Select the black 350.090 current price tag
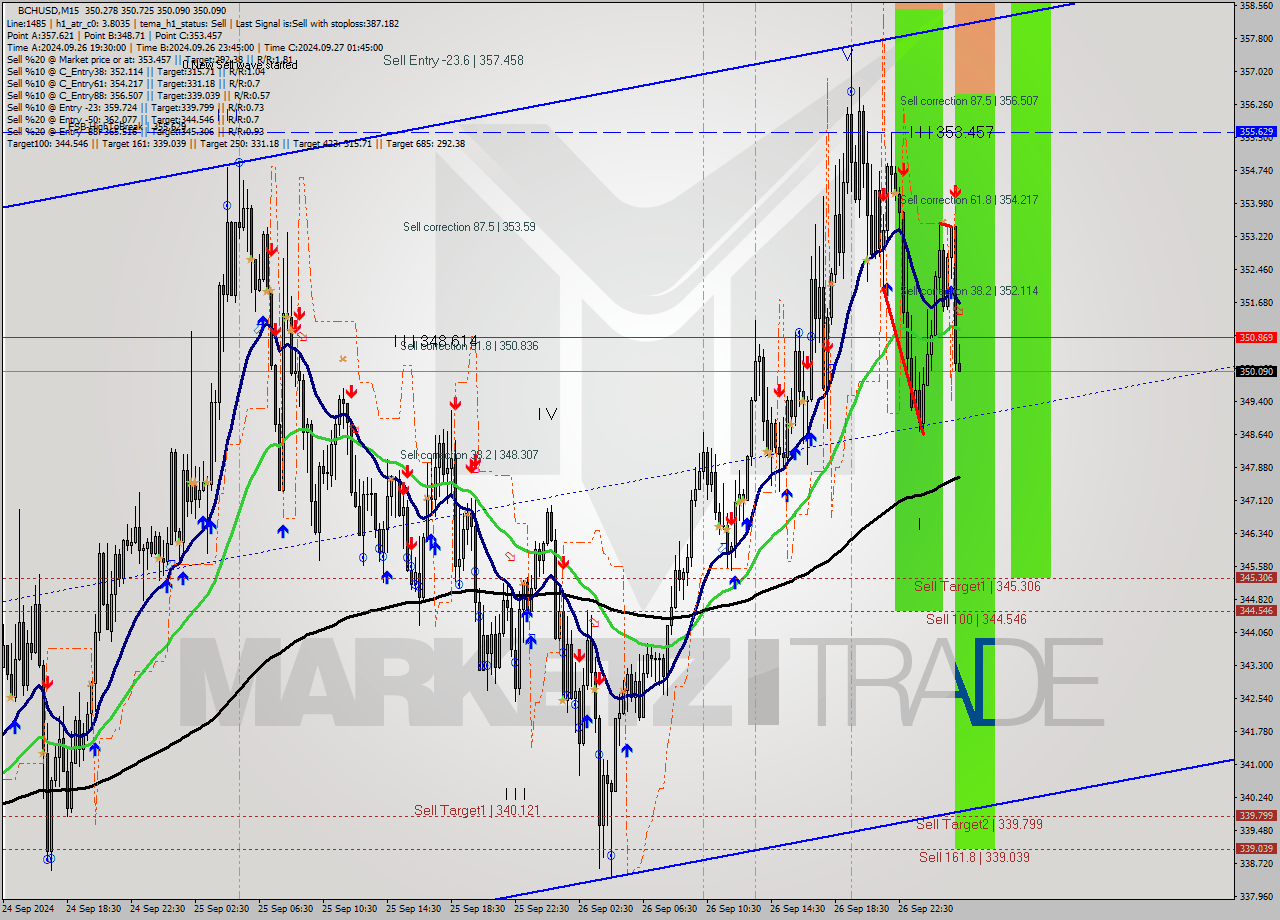Image resolution: width=1280 pixels, height=920 pixels. click(x=1256, y=371)
